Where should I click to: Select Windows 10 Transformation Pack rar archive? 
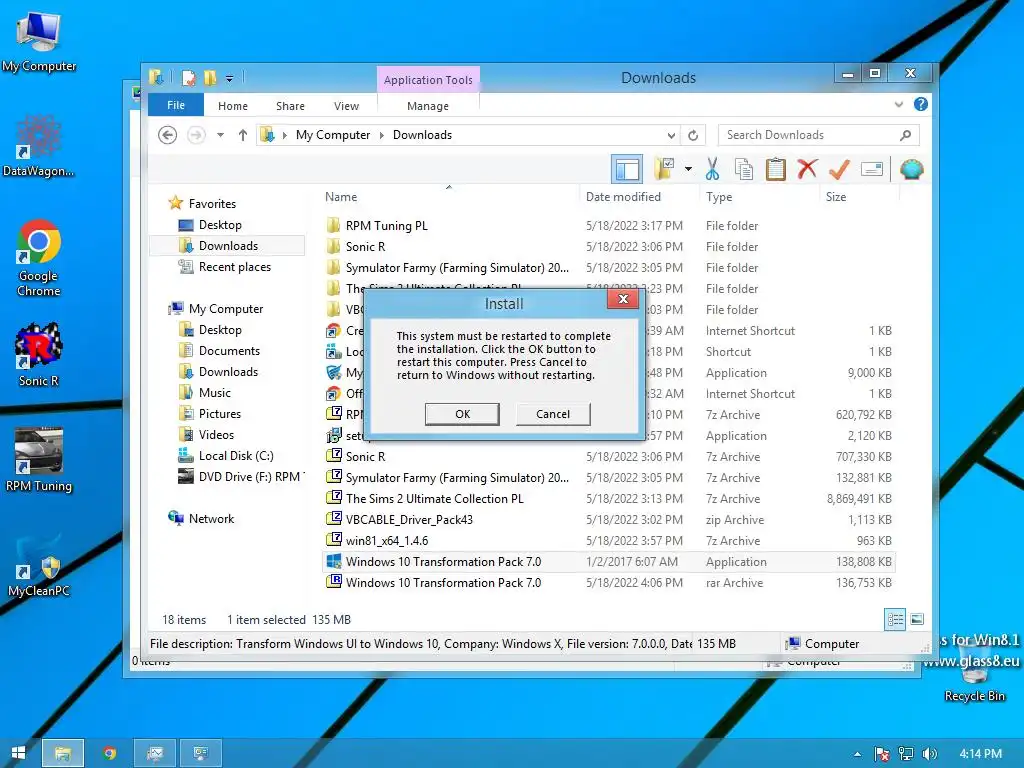[609, 583]
